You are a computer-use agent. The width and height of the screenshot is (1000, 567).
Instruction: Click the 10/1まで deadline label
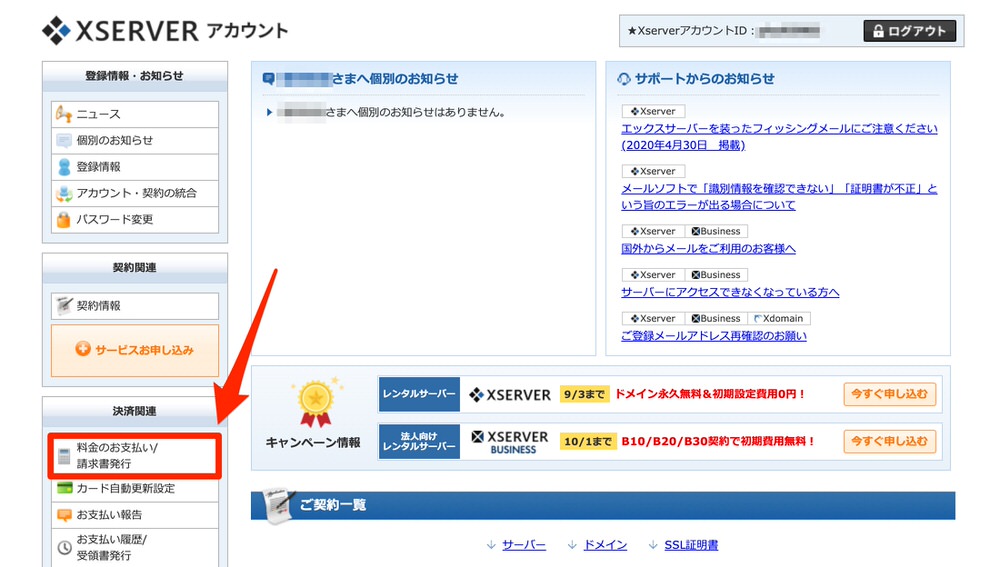pos(588,441)
